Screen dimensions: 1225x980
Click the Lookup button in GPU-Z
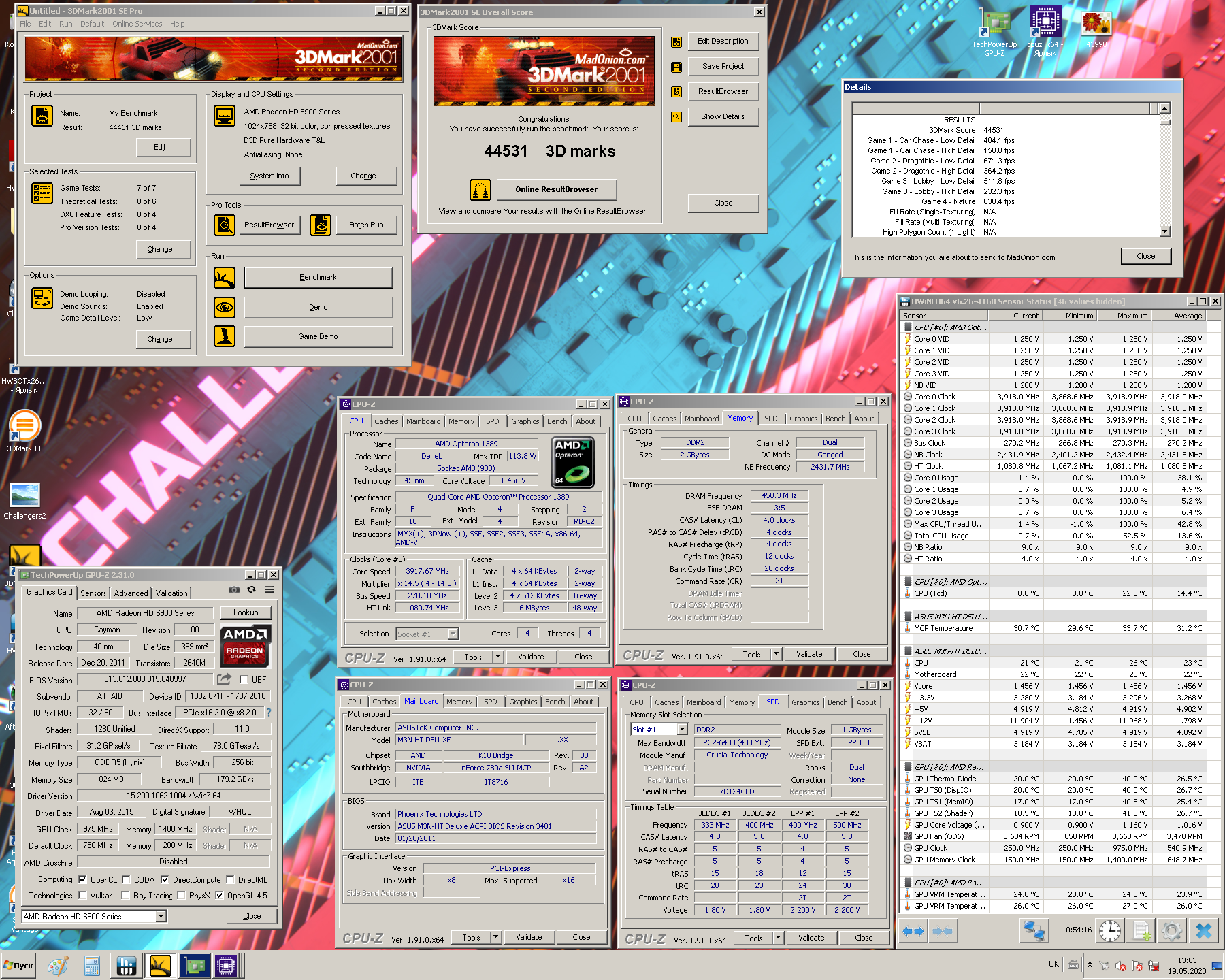(x=246, y=612)
